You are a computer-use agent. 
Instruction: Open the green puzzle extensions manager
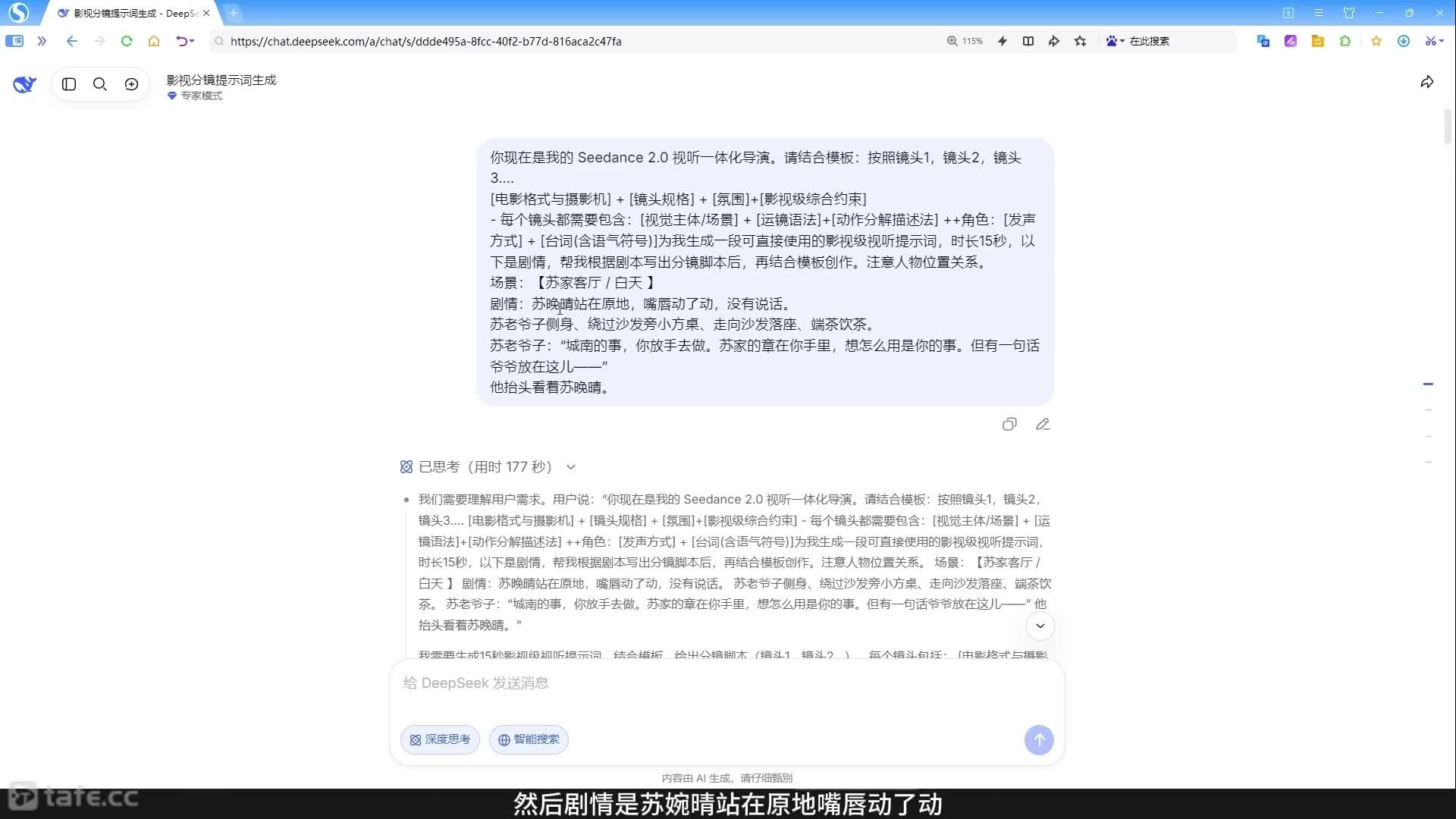(x=1345, y=41)
